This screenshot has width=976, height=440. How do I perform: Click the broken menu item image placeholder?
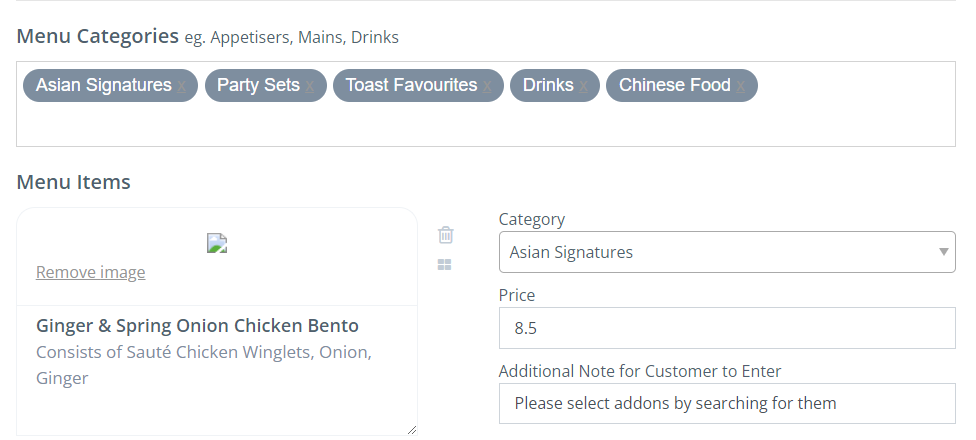pyautogui.click(x=217, y=243)
